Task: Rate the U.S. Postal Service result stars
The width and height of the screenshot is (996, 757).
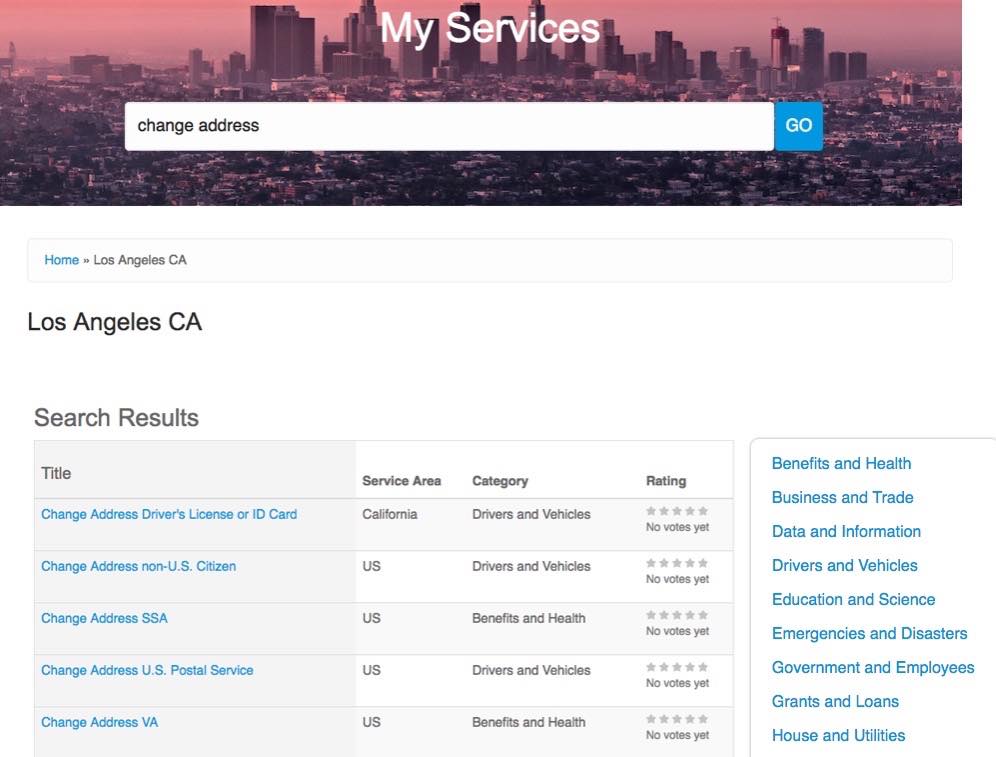Action: pos(676,667)
